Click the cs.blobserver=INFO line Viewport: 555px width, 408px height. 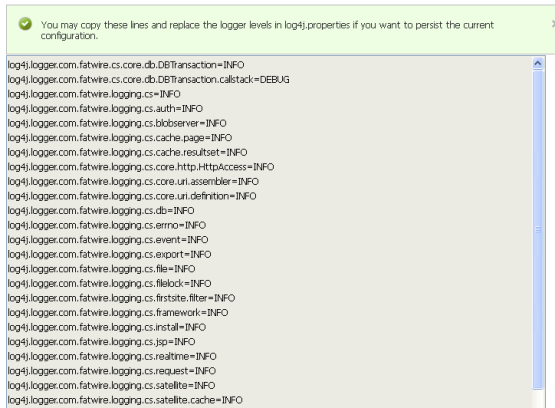click(117, 123)
